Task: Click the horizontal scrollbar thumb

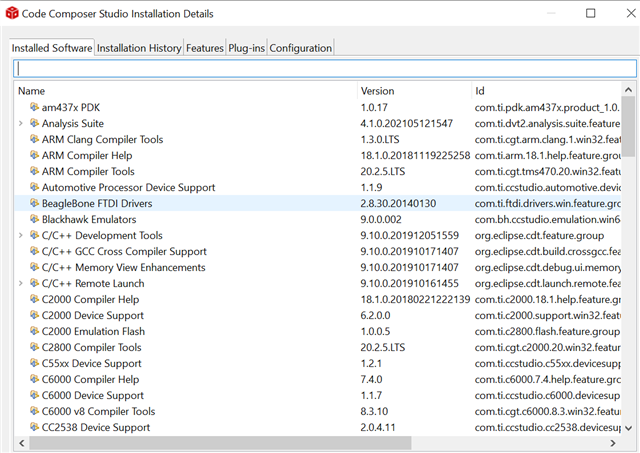Action: click(220, 443)
